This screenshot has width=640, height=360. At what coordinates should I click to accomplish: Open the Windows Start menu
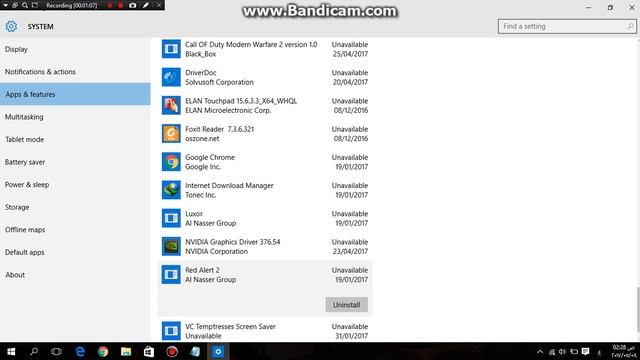click(11, 351)
